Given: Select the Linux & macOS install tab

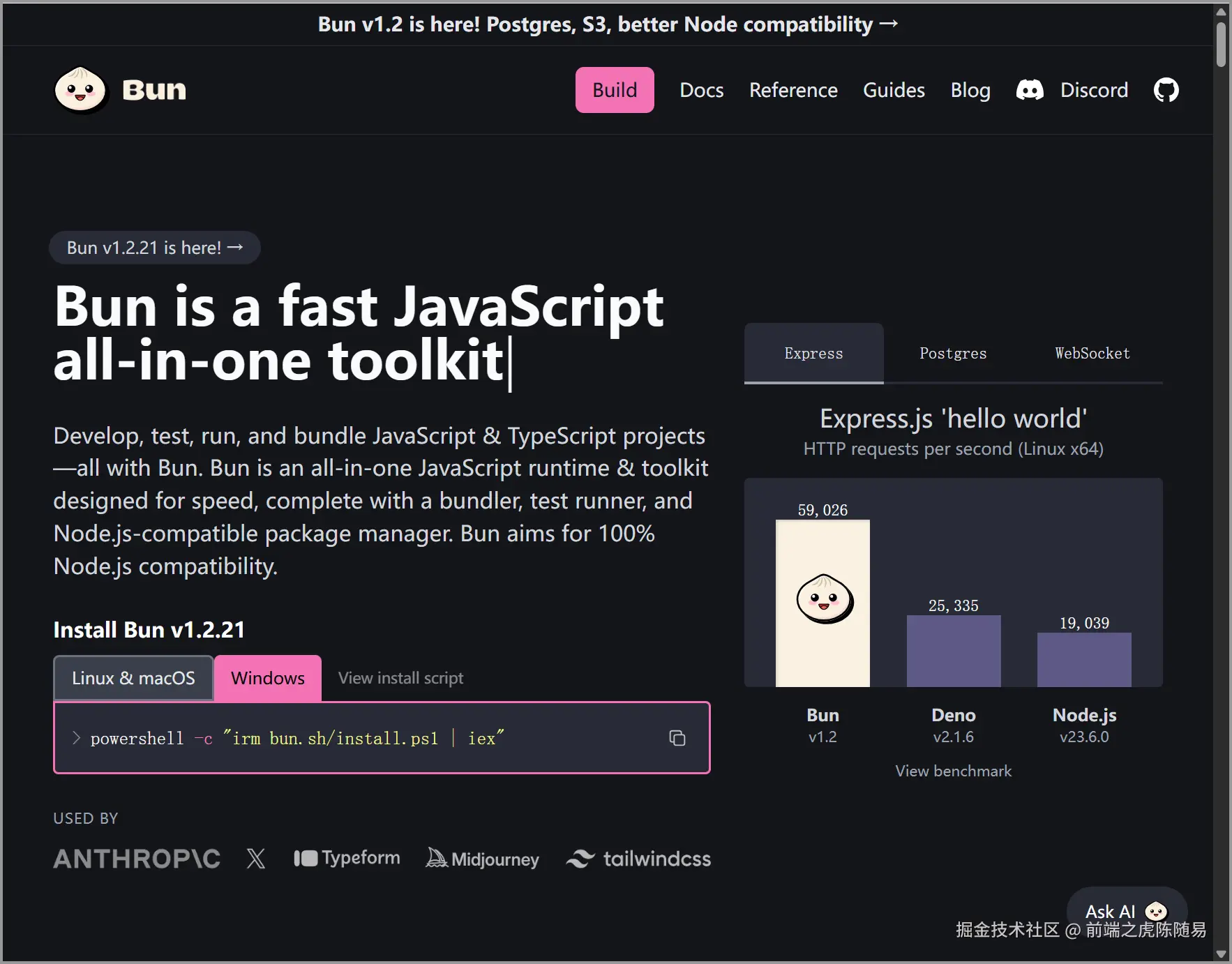Looking at the screenshot, I should coord(133,678).
